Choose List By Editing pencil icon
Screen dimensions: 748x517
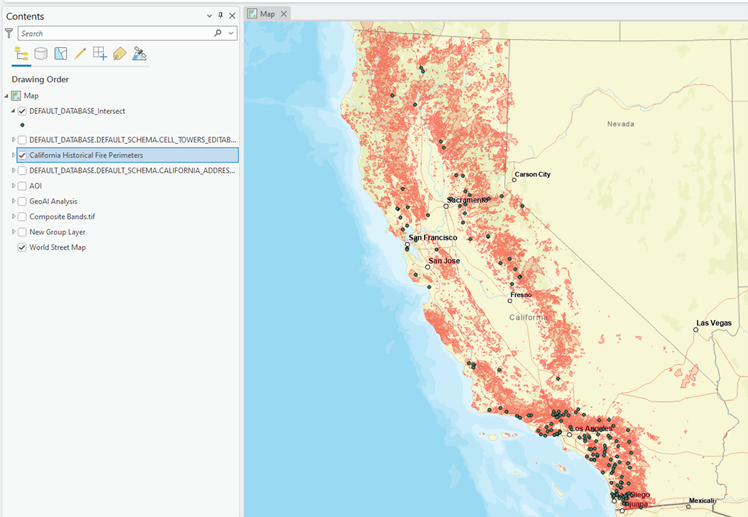coord(80,53)
